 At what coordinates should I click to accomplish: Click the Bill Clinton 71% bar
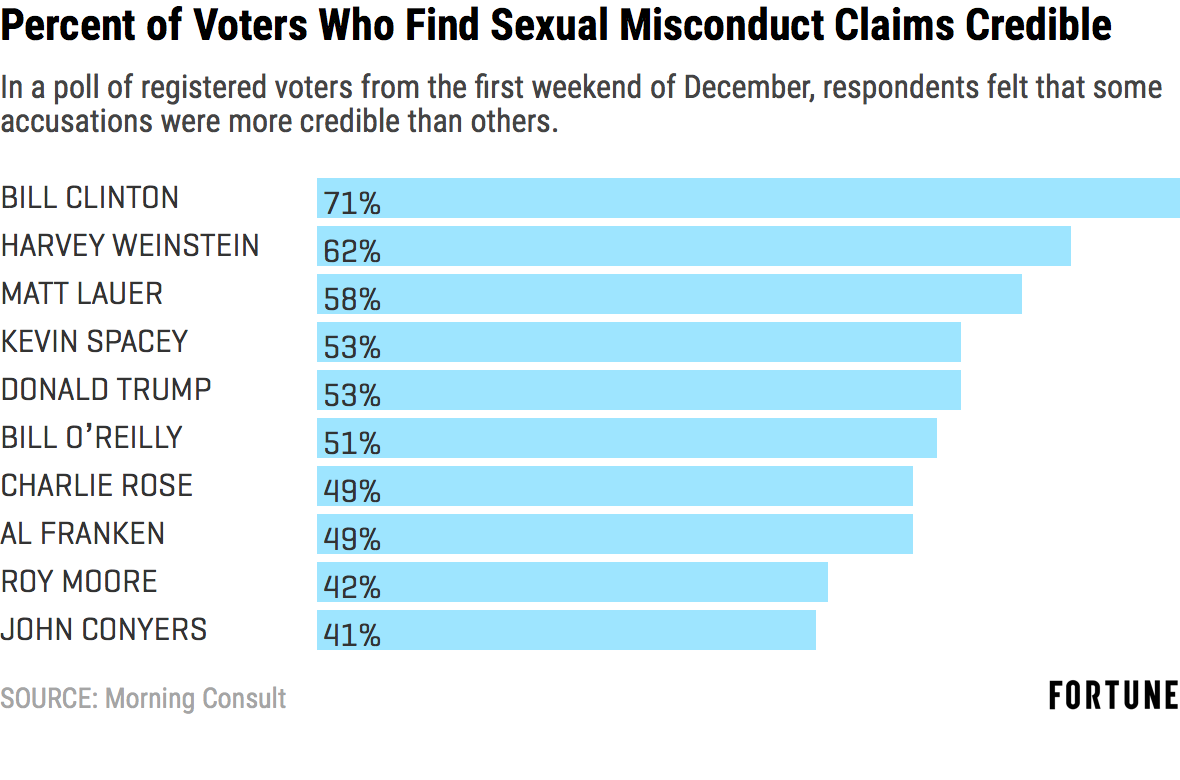pos(748,198)
